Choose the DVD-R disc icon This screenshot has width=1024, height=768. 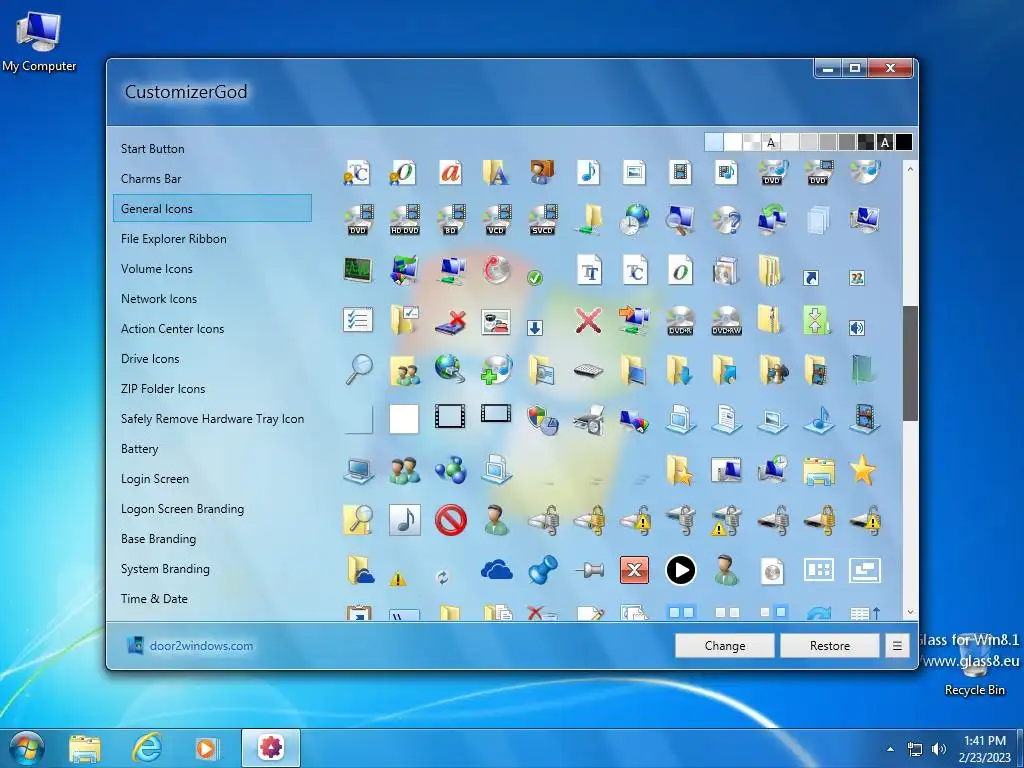point(680,320)
